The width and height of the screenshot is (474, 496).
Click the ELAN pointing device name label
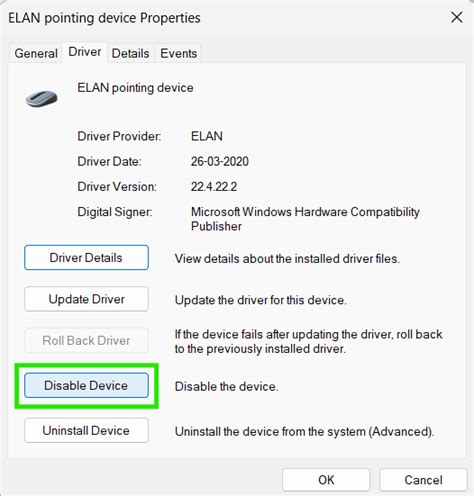click(x=135, y=88)
